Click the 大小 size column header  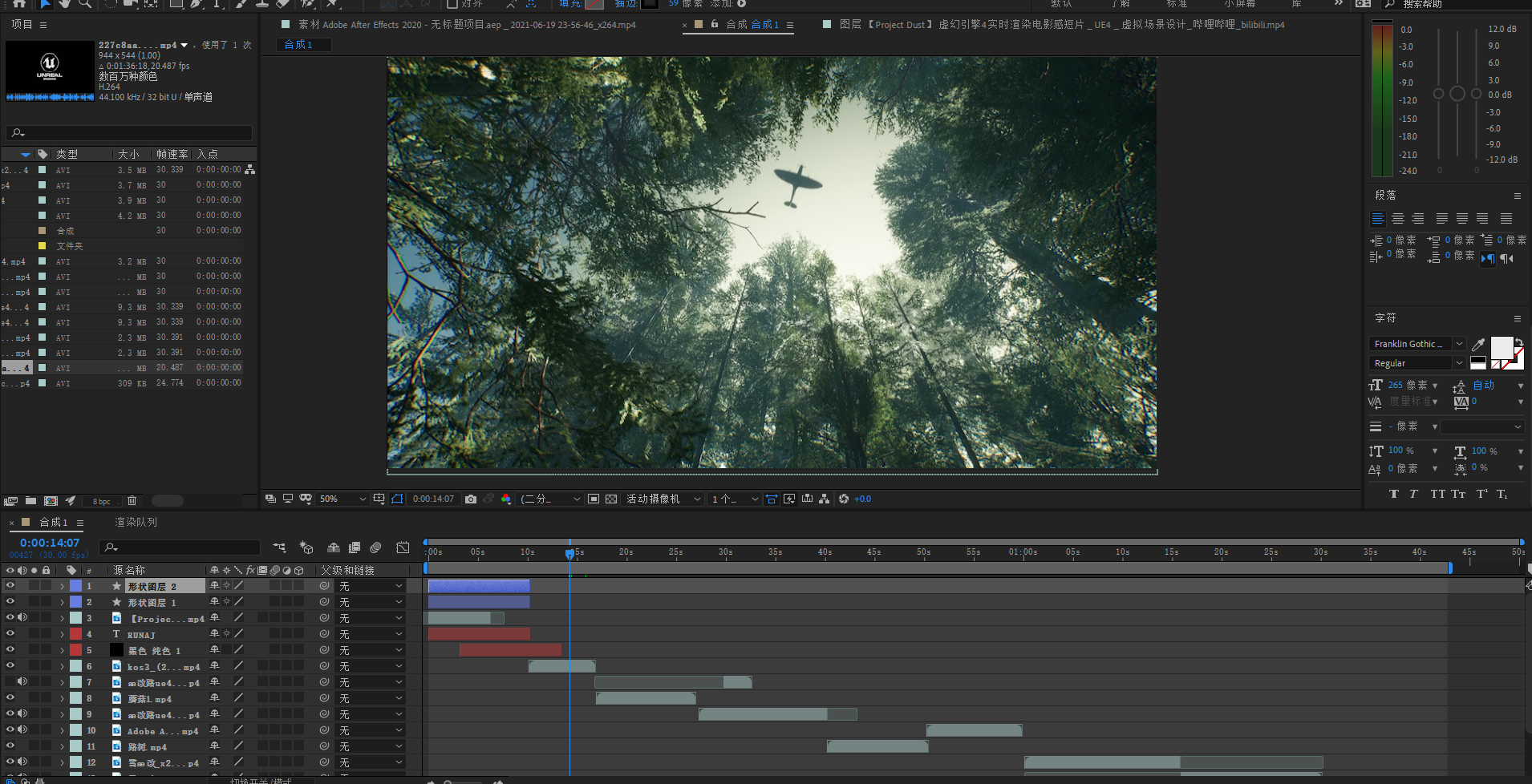pos(129,154)
